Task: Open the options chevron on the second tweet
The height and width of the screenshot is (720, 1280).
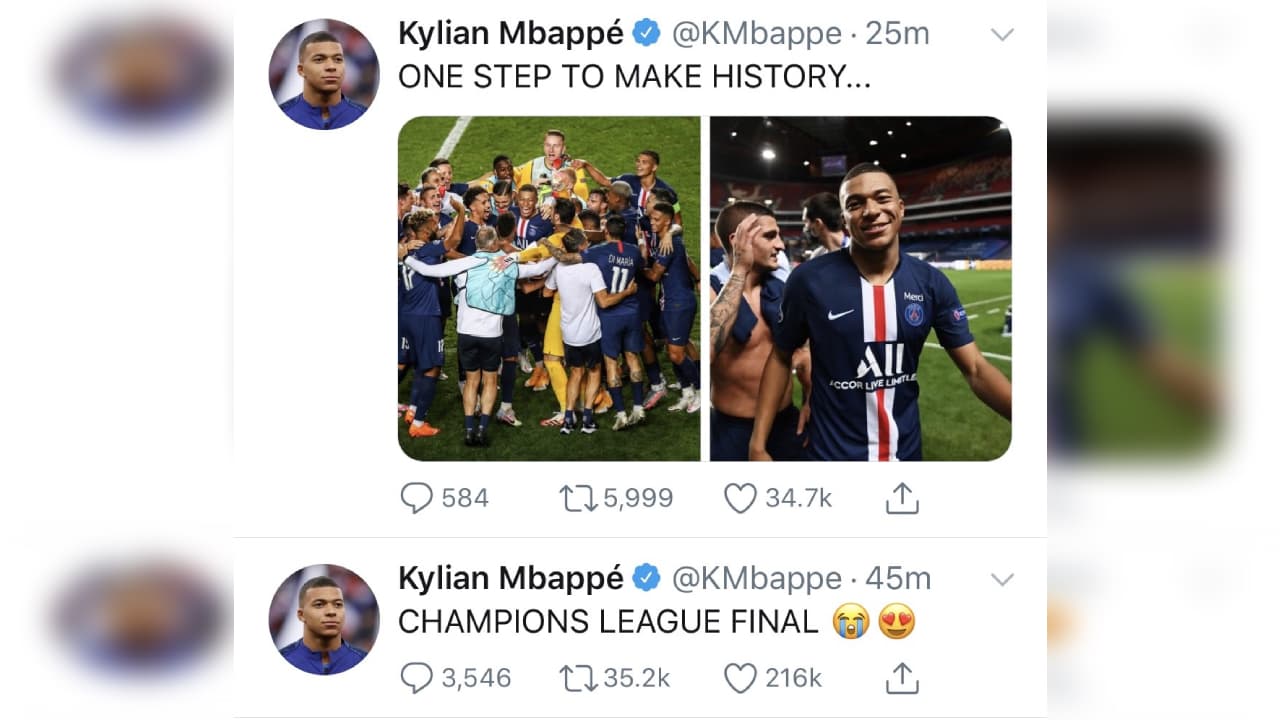Action: [x=1002, y=578]
